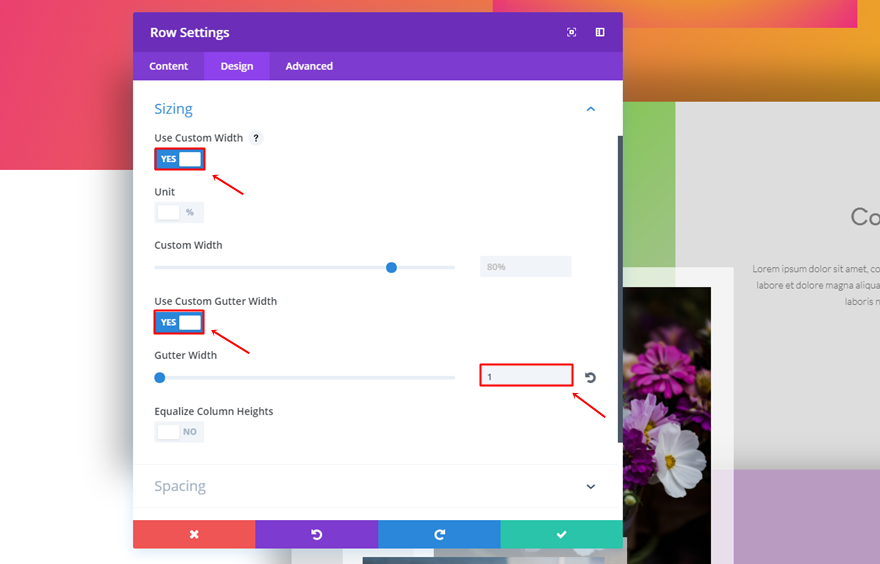Save changes with the green checkmark button
Viewport: 880px width, 564px height.
(562, 534)
